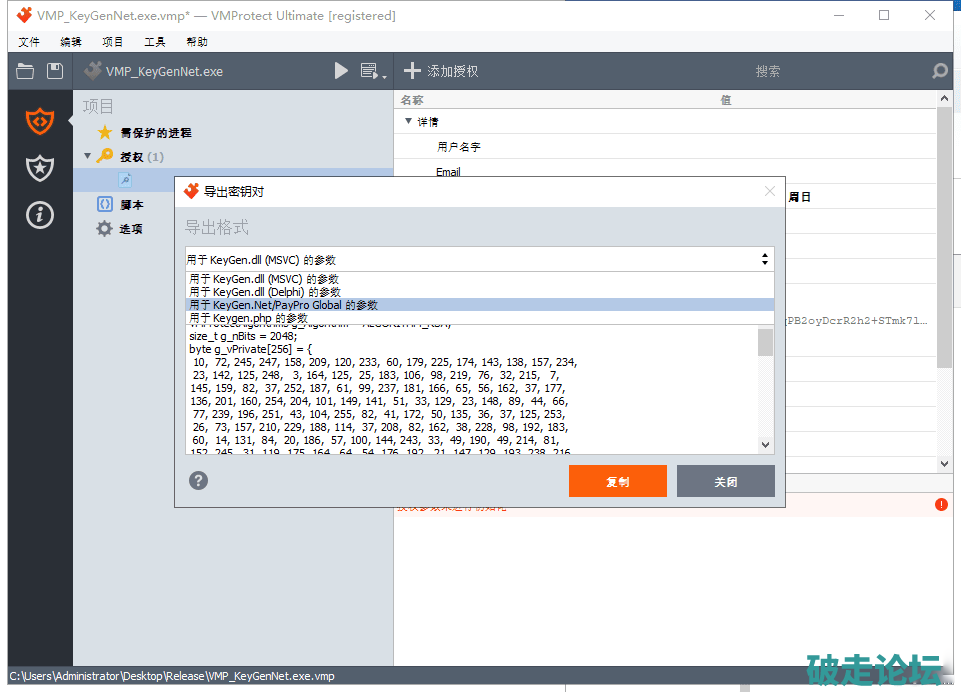Screen dimensions: 961x692
Task: Pick the Keygen.php 的参数 option
Action: (248, 318)
